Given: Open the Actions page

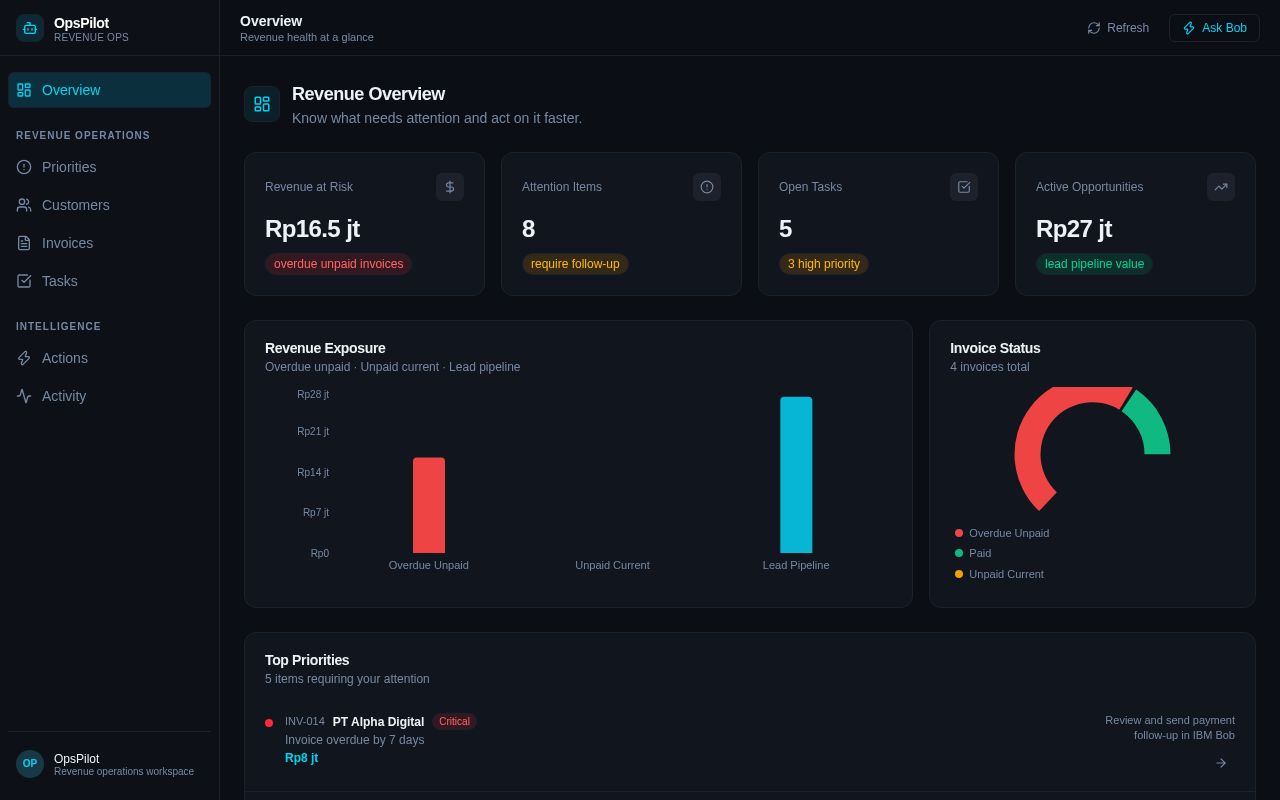Looking at the screenshot, I should tap(110, 358).
